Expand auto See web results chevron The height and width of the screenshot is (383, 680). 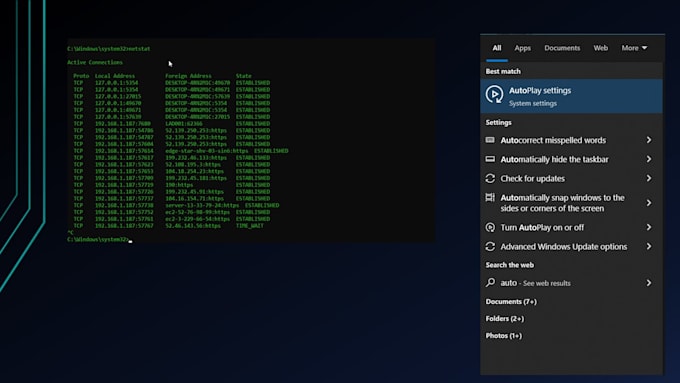tap(649, 283)
